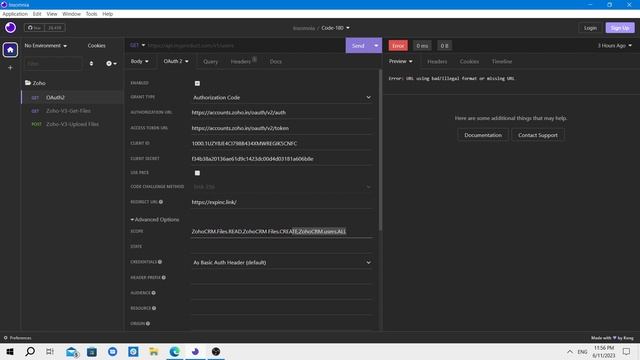Click the Send button
640x360 pixels.
pos(358,46)
